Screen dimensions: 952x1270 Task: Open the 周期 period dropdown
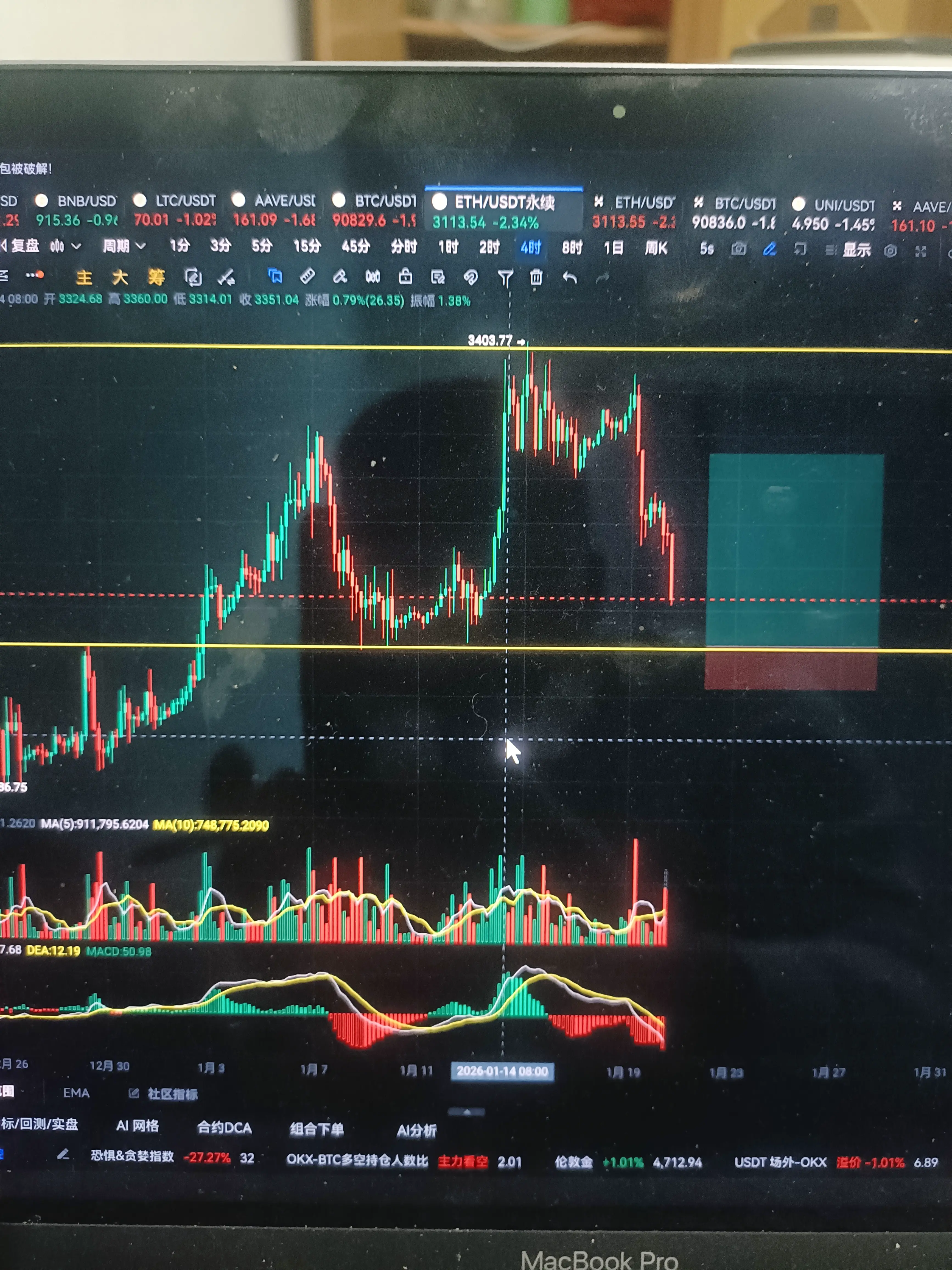tap(123, 246)
